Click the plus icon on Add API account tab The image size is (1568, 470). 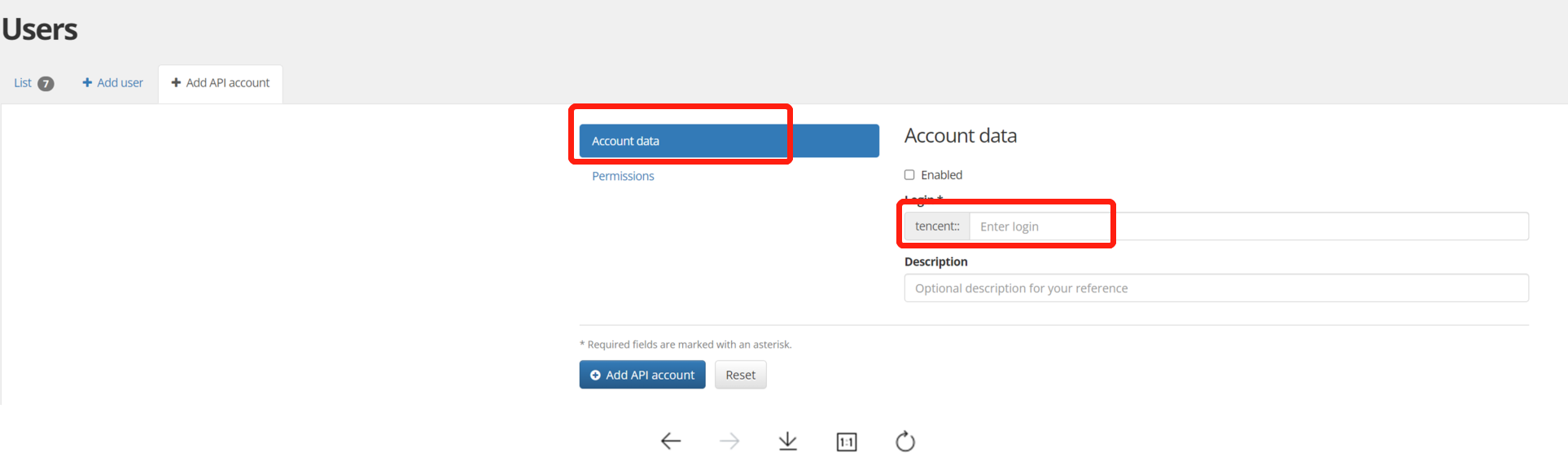point(176,83)
